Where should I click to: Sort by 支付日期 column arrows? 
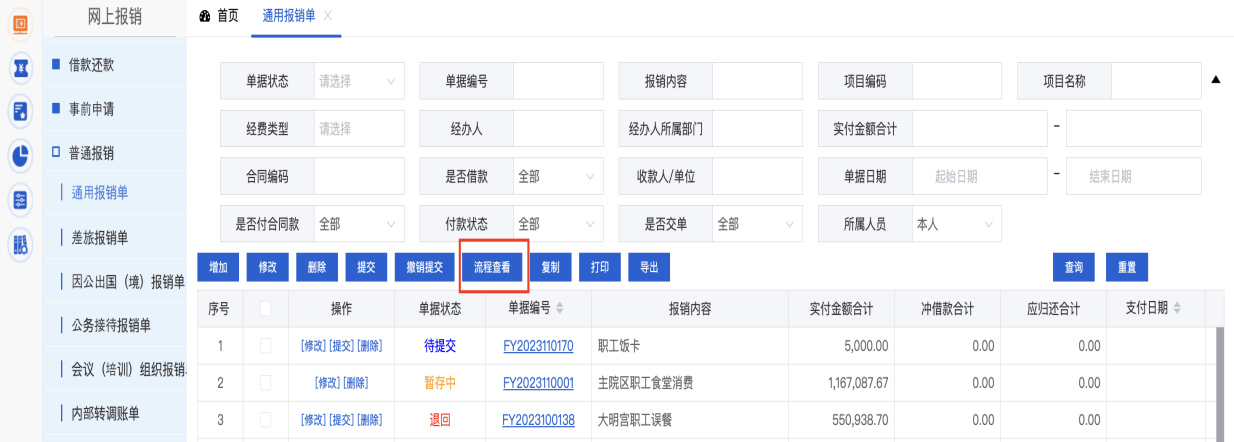point(1178,308)
